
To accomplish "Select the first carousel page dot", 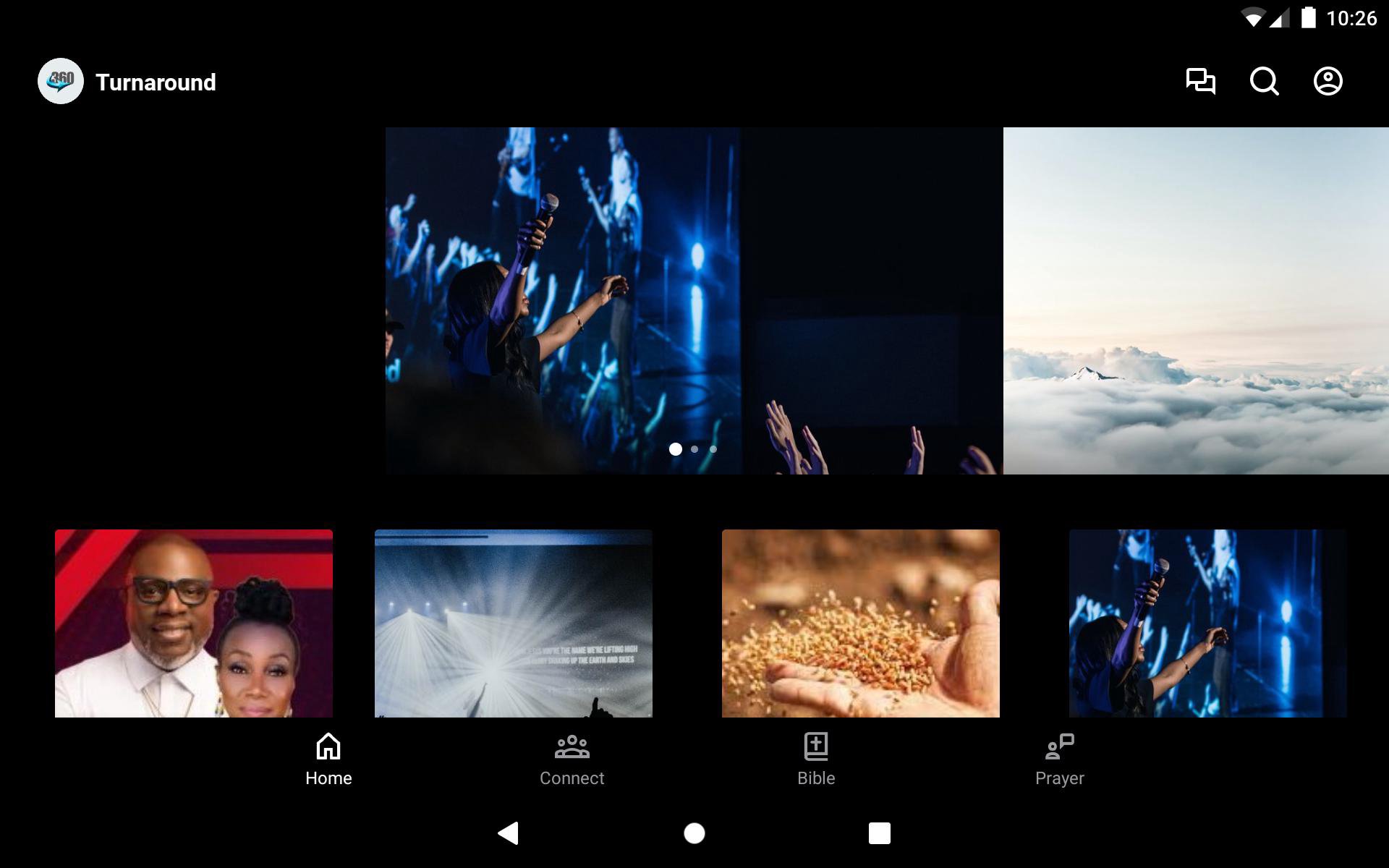I will click(x=676, y=449).
